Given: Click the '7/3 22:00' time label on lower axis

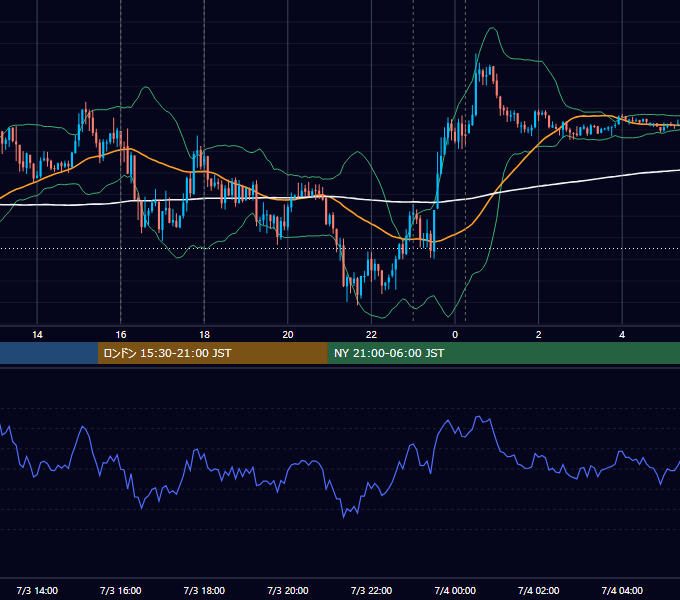Looking at the screenshot, I should tap(371, 590).
